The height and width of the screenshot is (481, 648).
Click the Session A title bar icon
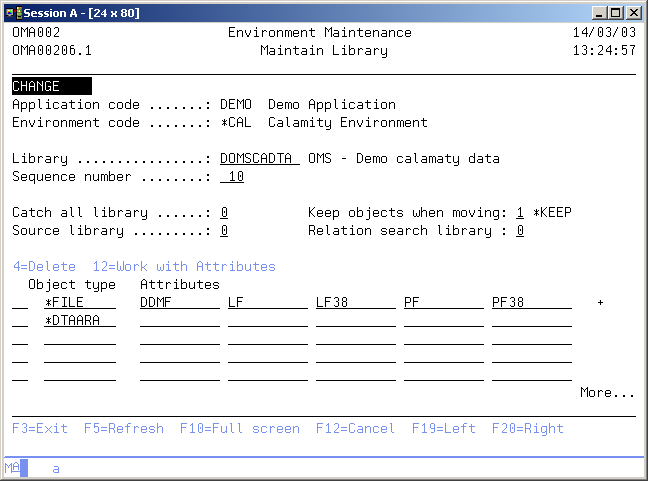13,11
